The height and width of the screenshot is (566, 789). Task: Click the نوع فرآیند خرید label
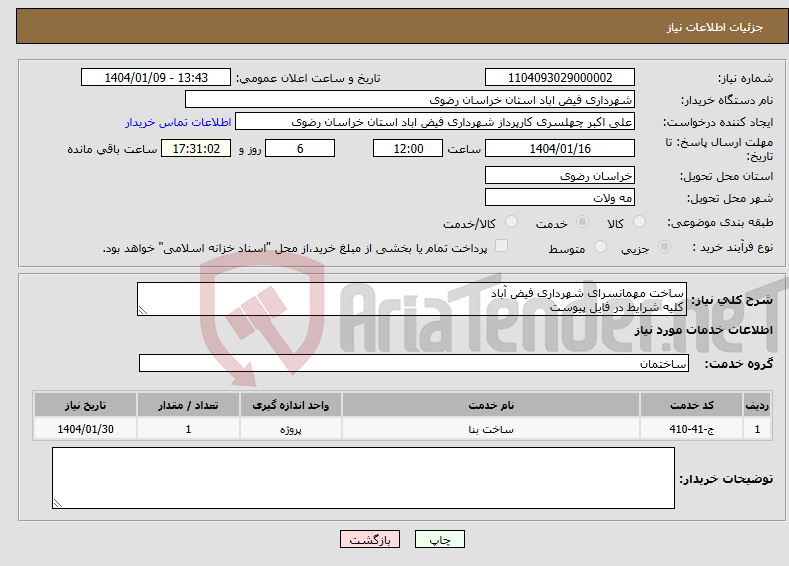click(x=733, y=247)
